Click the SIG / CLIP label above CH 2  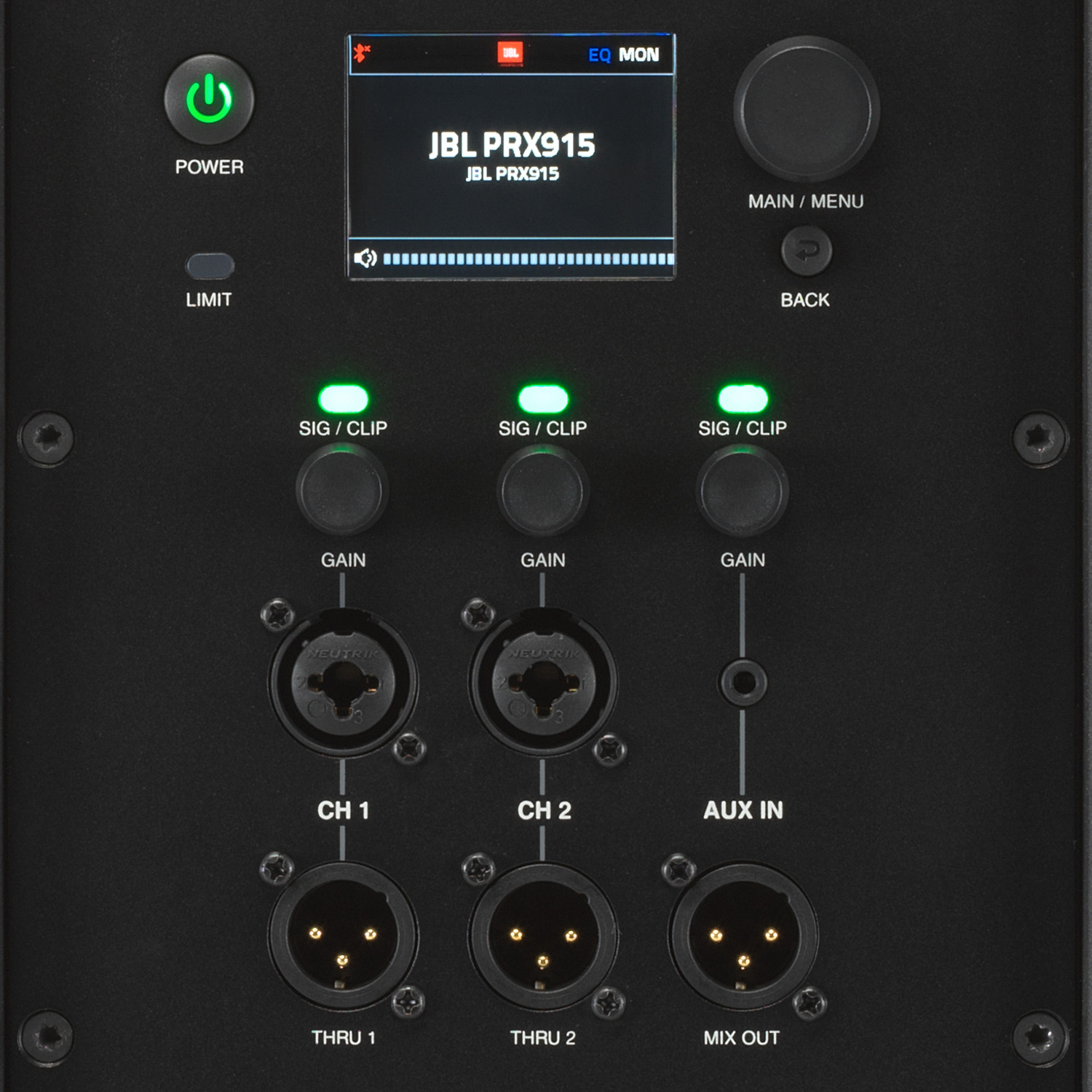pos(543,428)
